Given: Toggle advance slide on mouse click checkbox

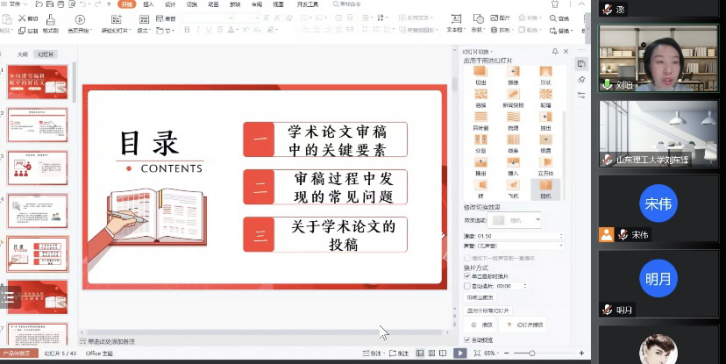Looking at the screenshot, I should coord(467,276).
